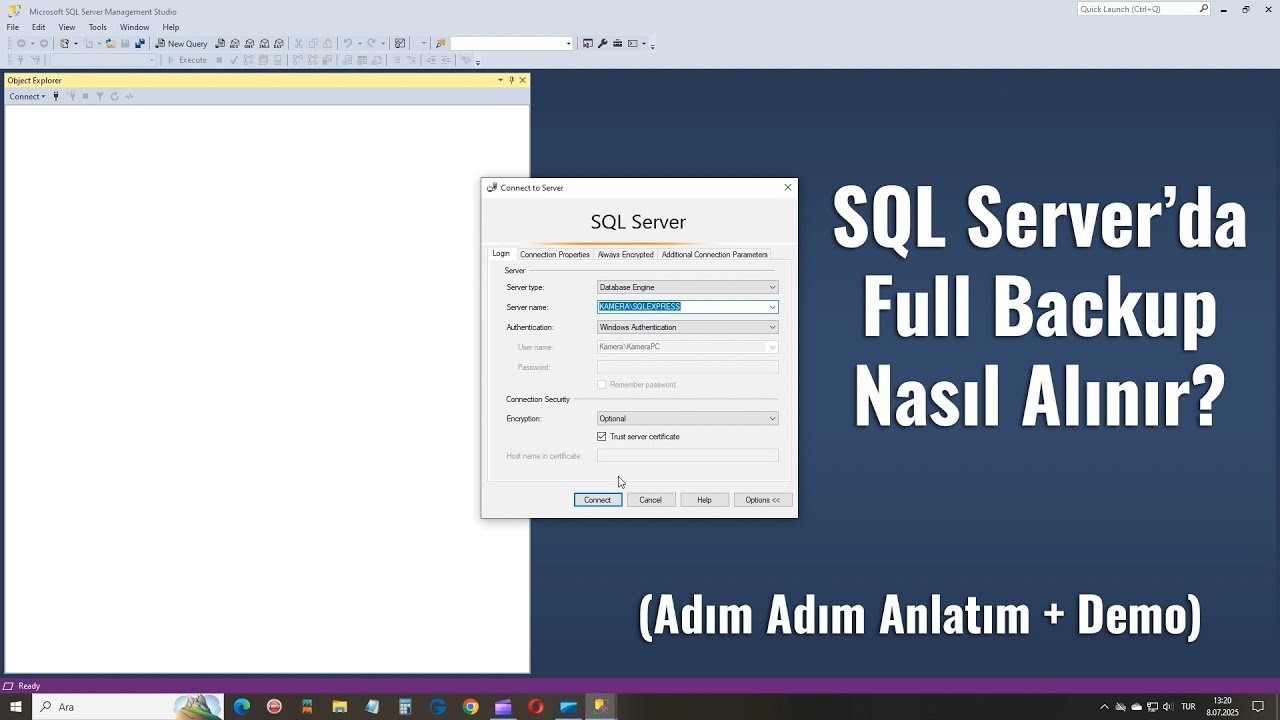Close the Connect to Server dialog
Viewport: 1280px width, 720px height.
click(x=788, y=187)
